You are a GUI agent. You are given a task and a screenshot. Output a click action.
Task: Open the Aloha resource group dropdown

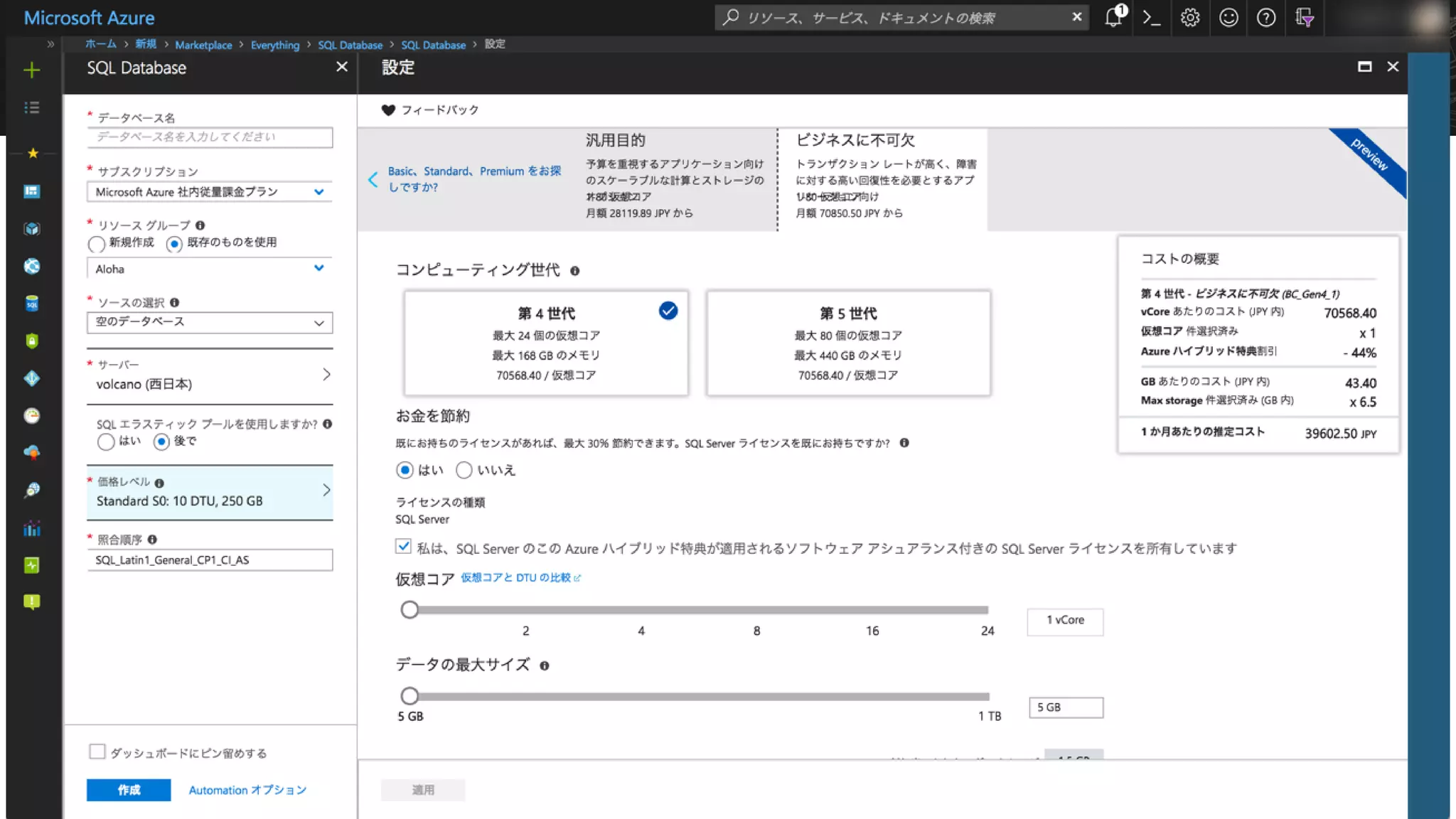(209, 269)
